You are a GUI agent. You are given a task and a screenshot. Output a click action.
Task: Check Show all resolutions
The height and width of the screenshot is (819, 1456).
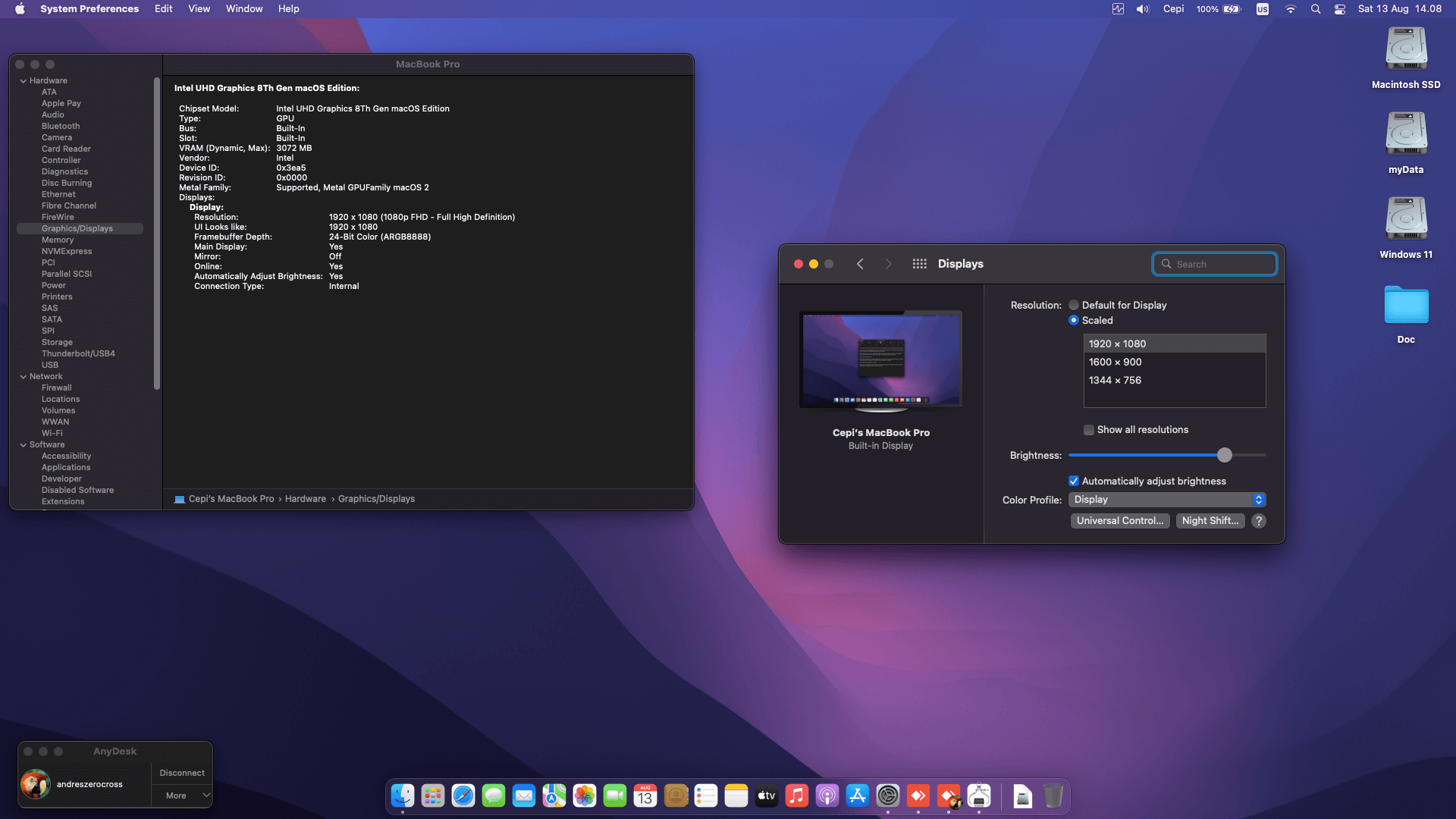(x=1089, y=429)
